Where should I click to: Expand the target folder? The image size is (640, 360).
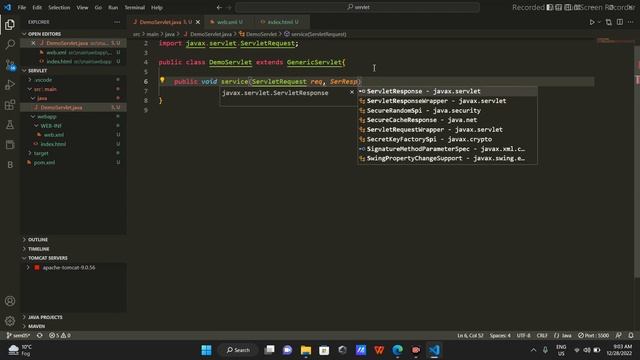coord(41,153)
